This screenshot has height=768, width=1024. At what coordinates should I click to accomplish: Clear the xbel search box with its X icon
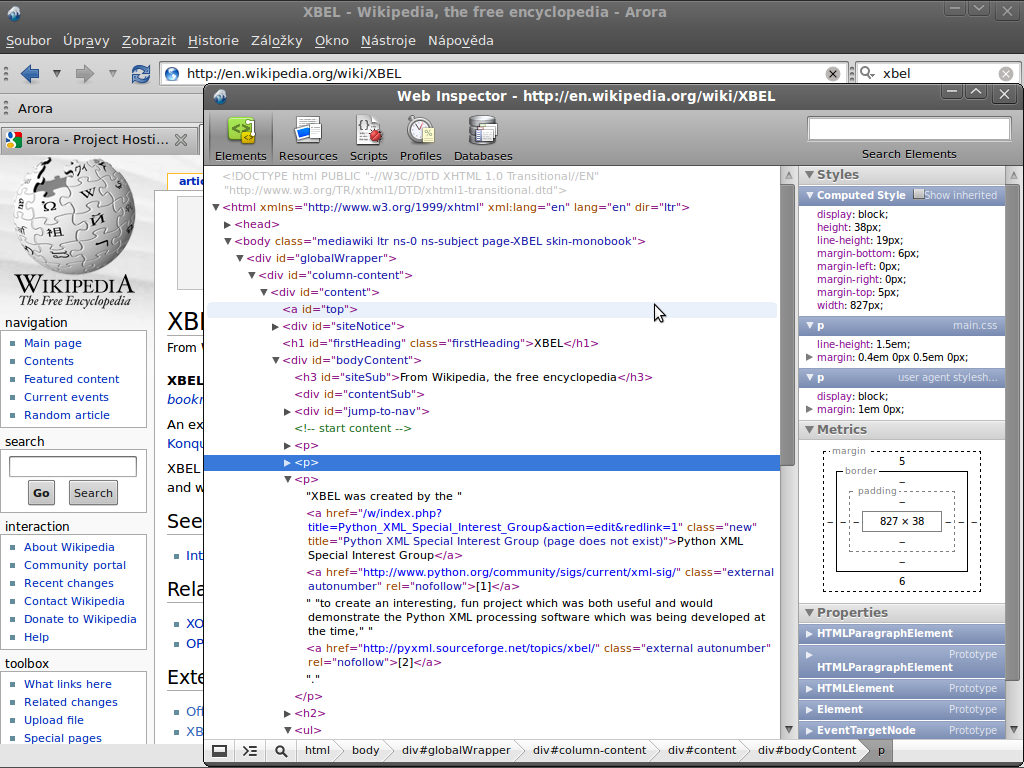pyautogui.click(x=1006, y=74)
